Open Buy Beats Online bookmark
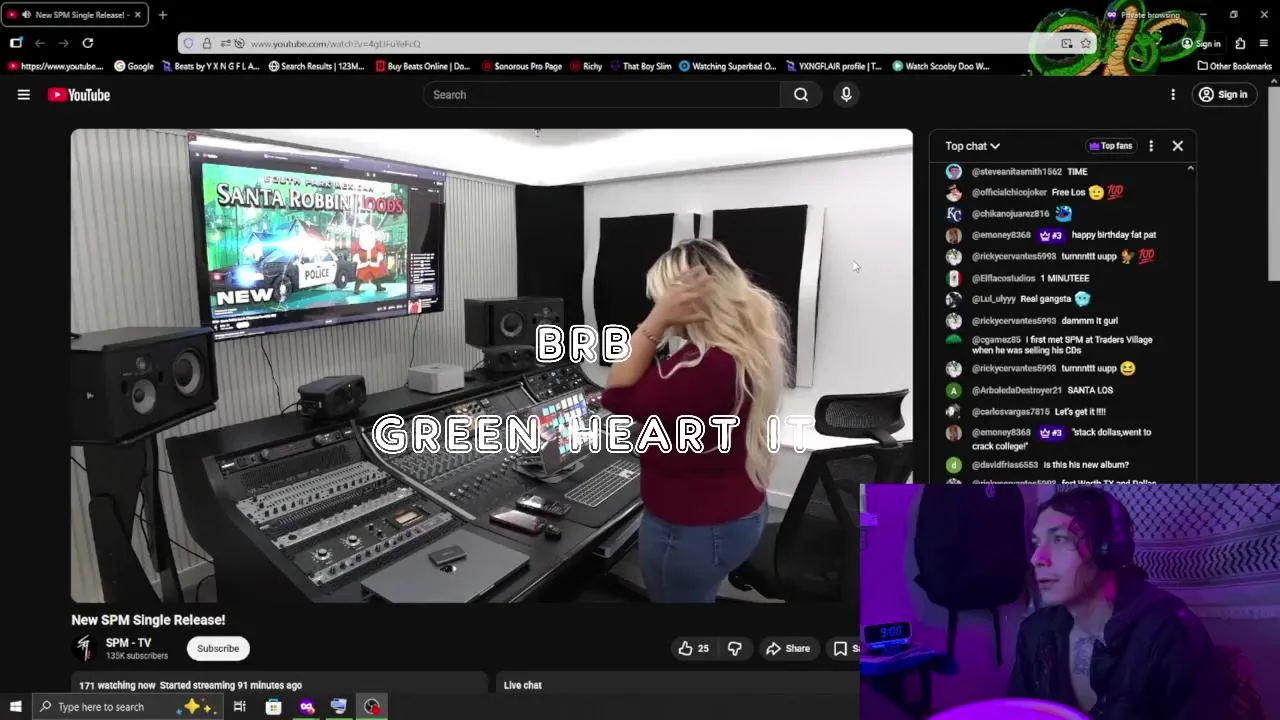The width and height of the screenshot is (1280, 720). click(423, 66)
